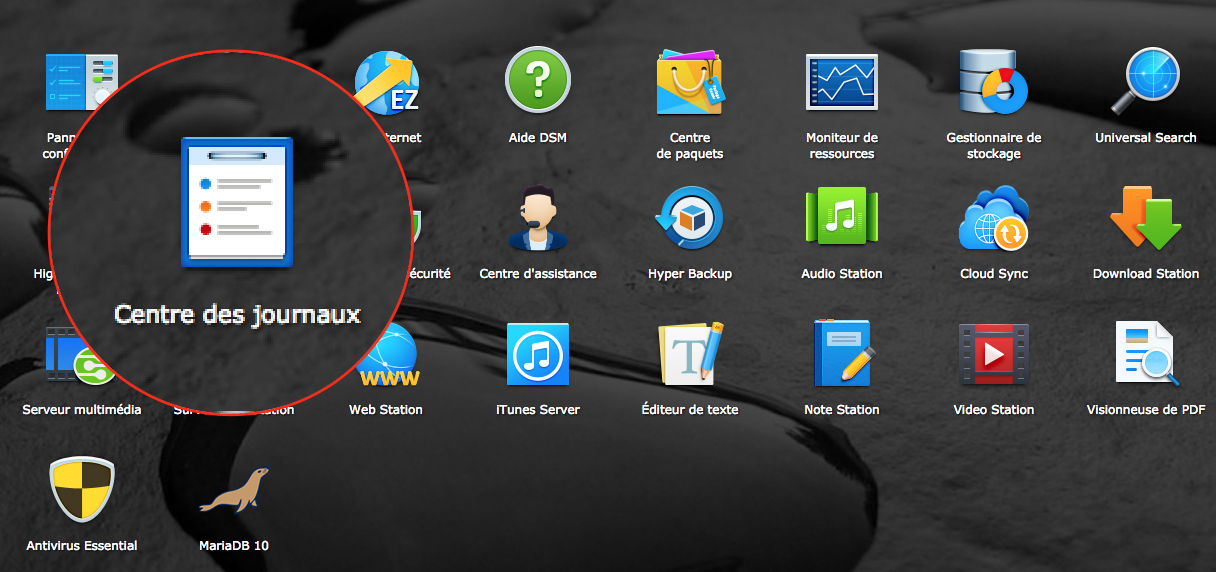Open Centre d'assistance
Image resolution: width=1216 pixels, height=572 pixels.
[537, 219]
